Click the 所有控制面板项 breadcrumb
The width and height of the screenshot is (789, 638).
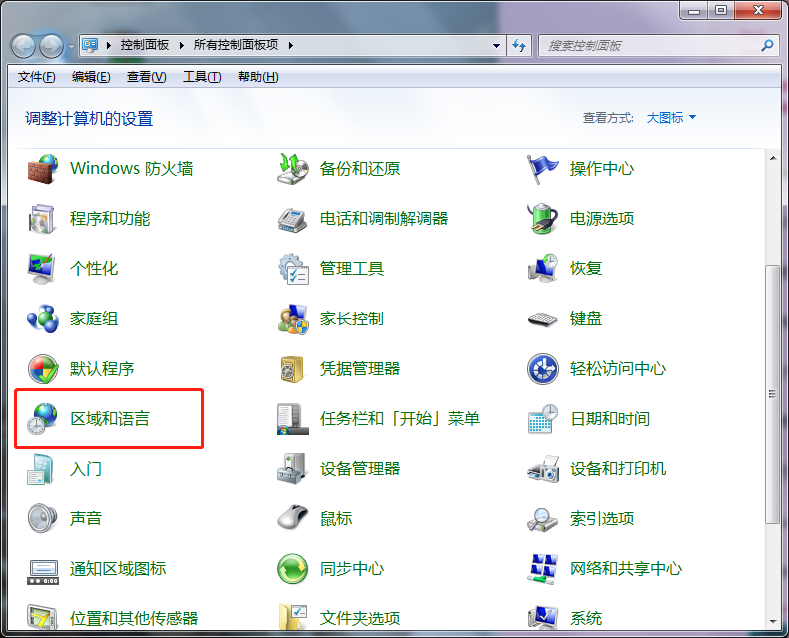(x=236, y=45)
